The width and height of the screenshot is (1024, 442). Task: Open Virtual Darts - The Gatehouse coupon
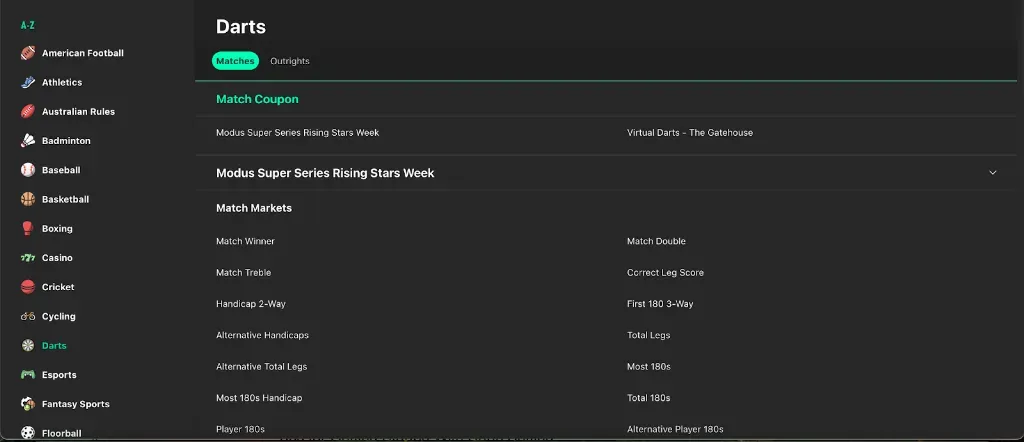[x=689, y=133]
